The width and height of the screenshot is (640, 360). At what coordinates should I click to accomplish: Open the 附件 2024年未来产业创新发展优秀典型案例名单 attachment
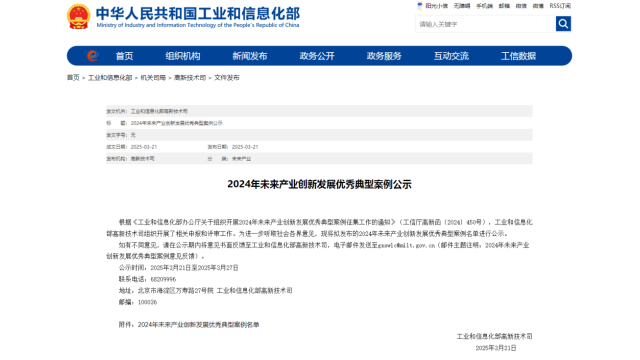click(189, 324)
